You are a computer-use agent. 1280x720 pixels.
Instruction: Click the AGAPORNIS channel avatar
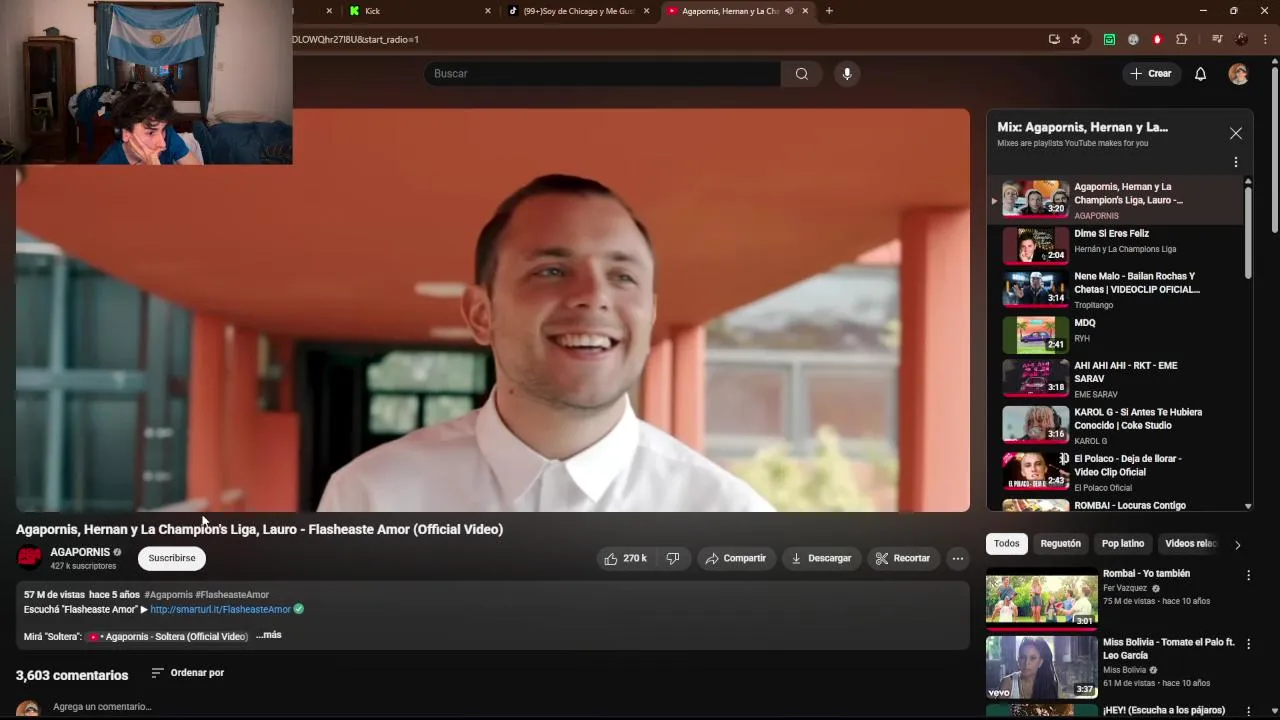point(30,558)
